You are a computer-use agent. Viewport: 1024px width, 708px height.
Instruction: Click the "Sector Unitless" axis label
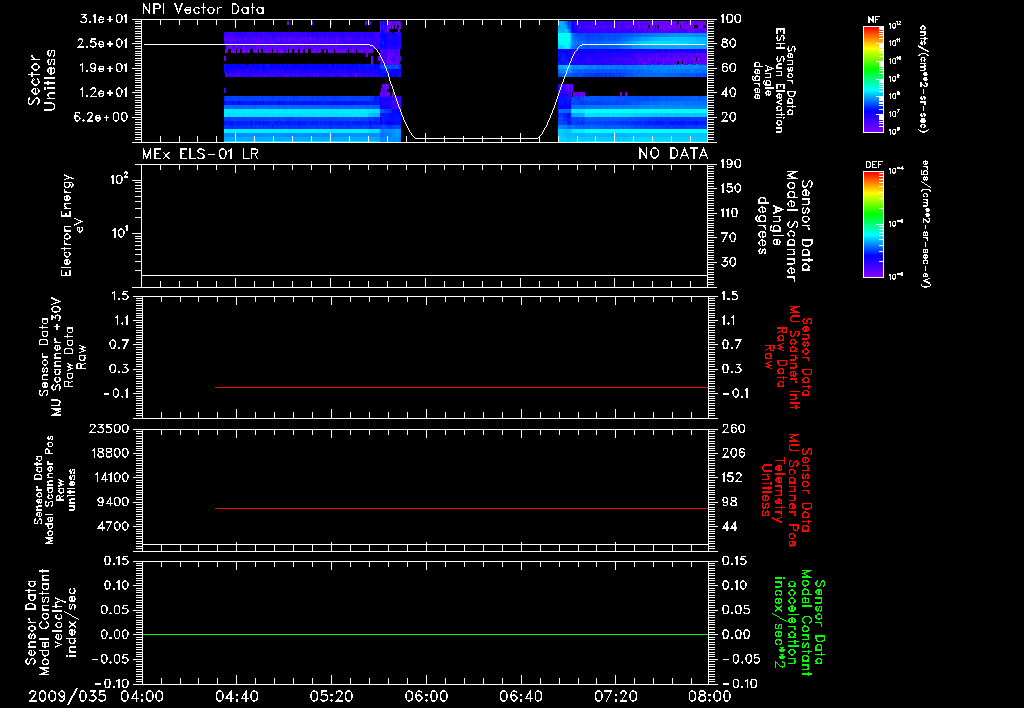coord(42,80)
